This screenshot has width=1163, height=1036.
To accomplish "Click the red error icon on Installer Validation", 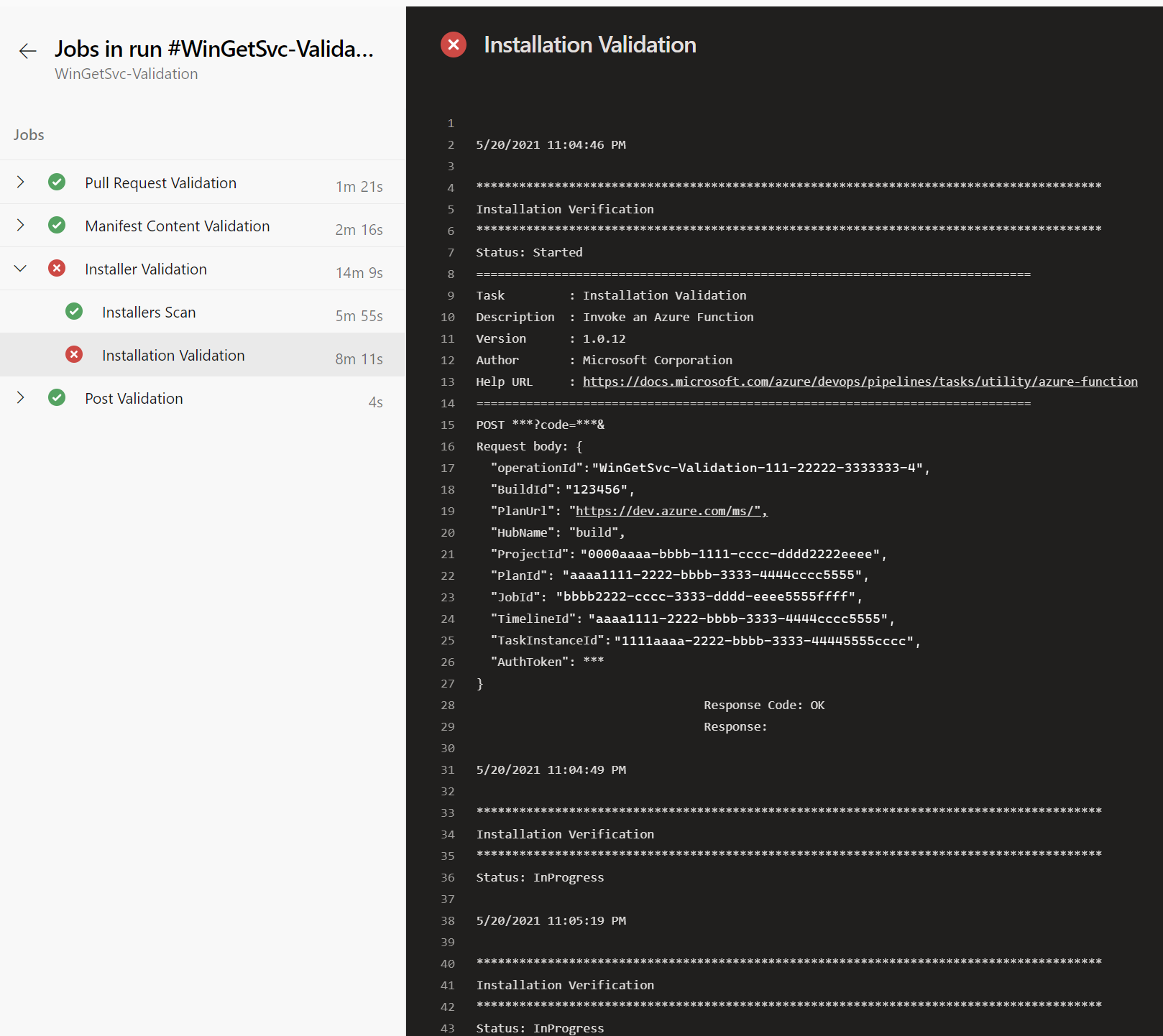I will (x=57, y=268).
